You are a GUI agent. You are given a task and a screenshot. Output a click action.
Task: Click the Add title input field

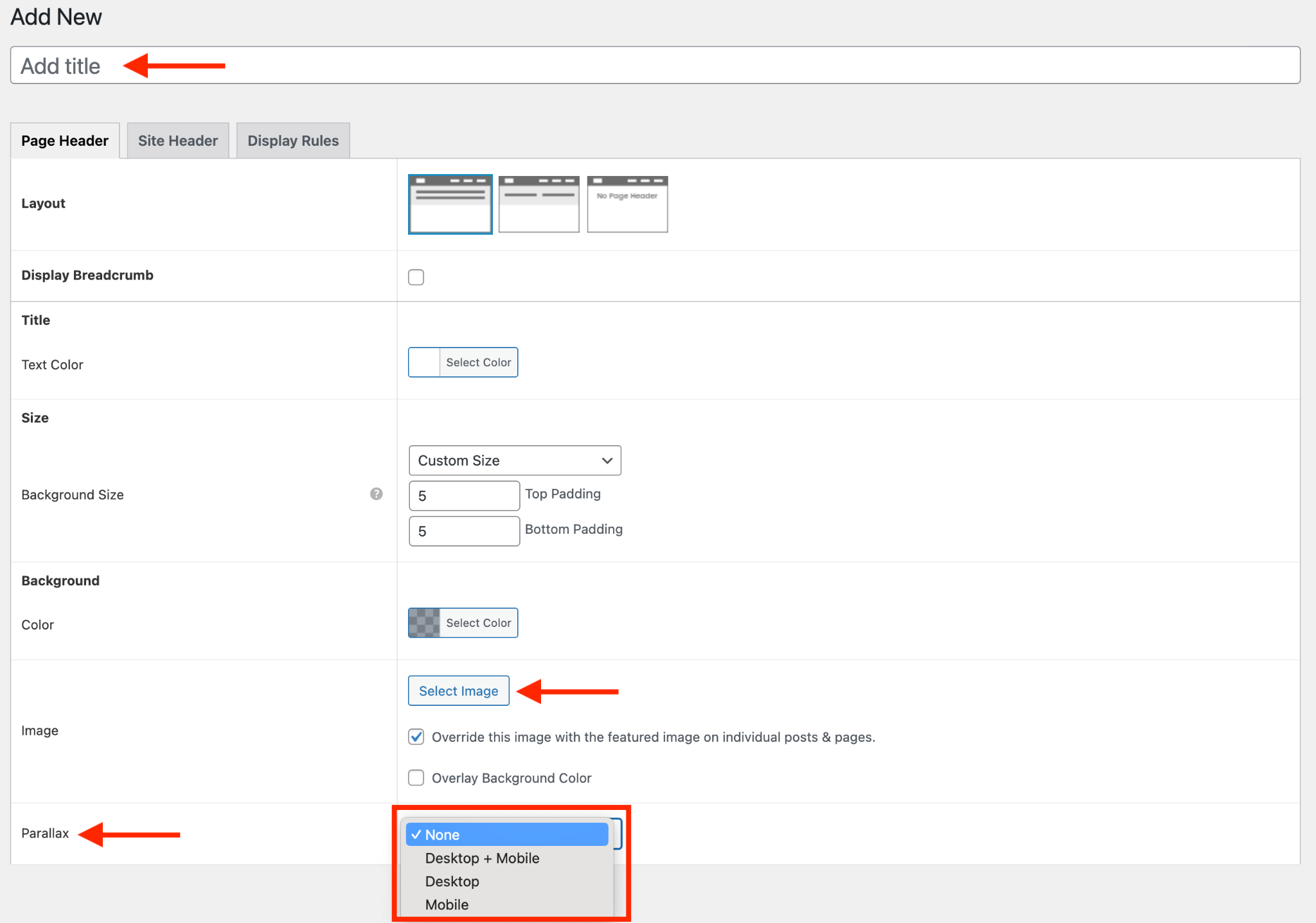tap(655, 66)
